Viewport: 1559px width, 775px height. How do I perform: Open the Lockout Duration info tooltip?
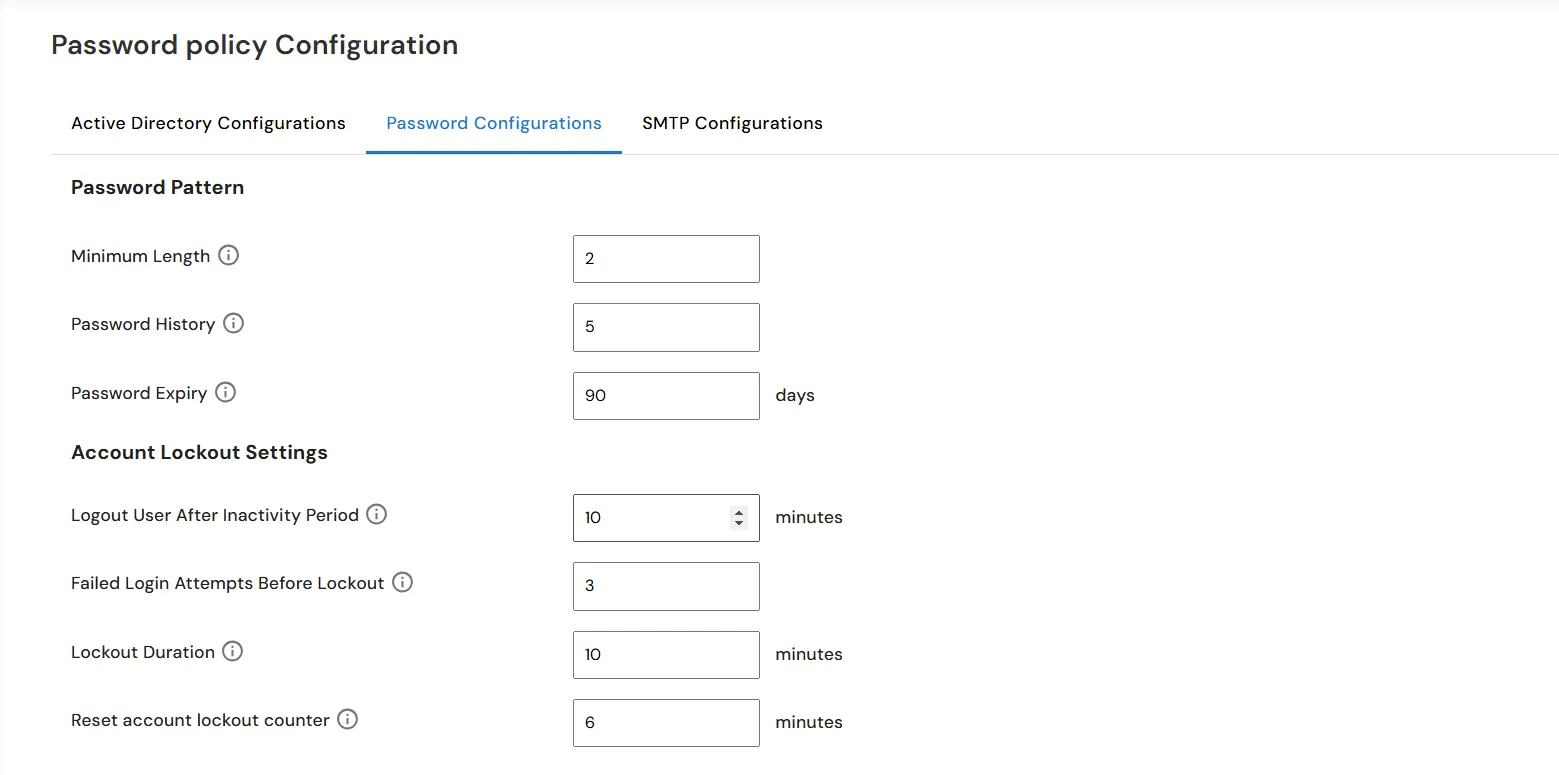tap(232, 651)
